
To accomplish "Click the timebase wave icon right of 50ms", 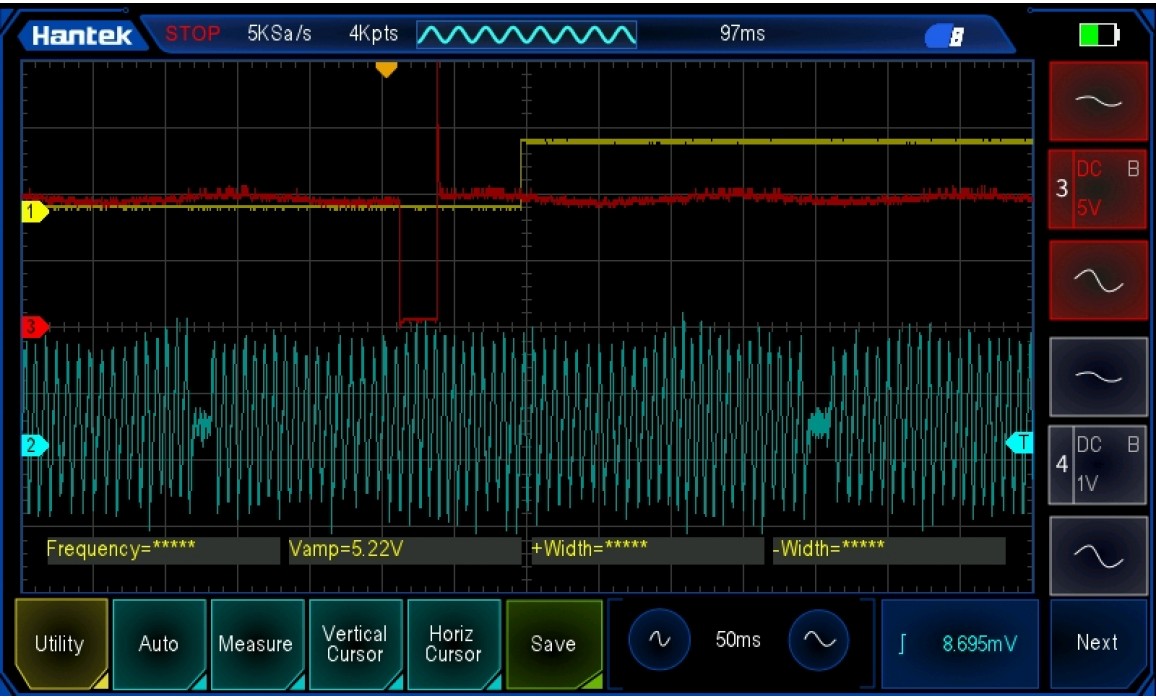I will point(819,641).
